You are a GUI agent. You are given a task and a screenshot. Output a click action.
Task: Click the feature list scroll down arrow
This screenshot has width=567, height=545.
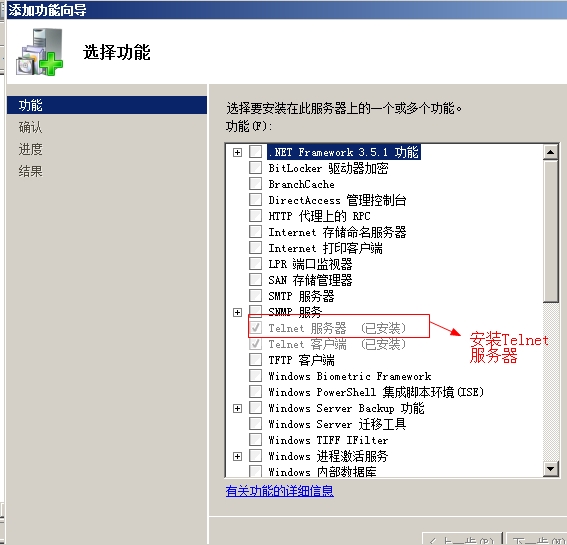coord(550,469)
